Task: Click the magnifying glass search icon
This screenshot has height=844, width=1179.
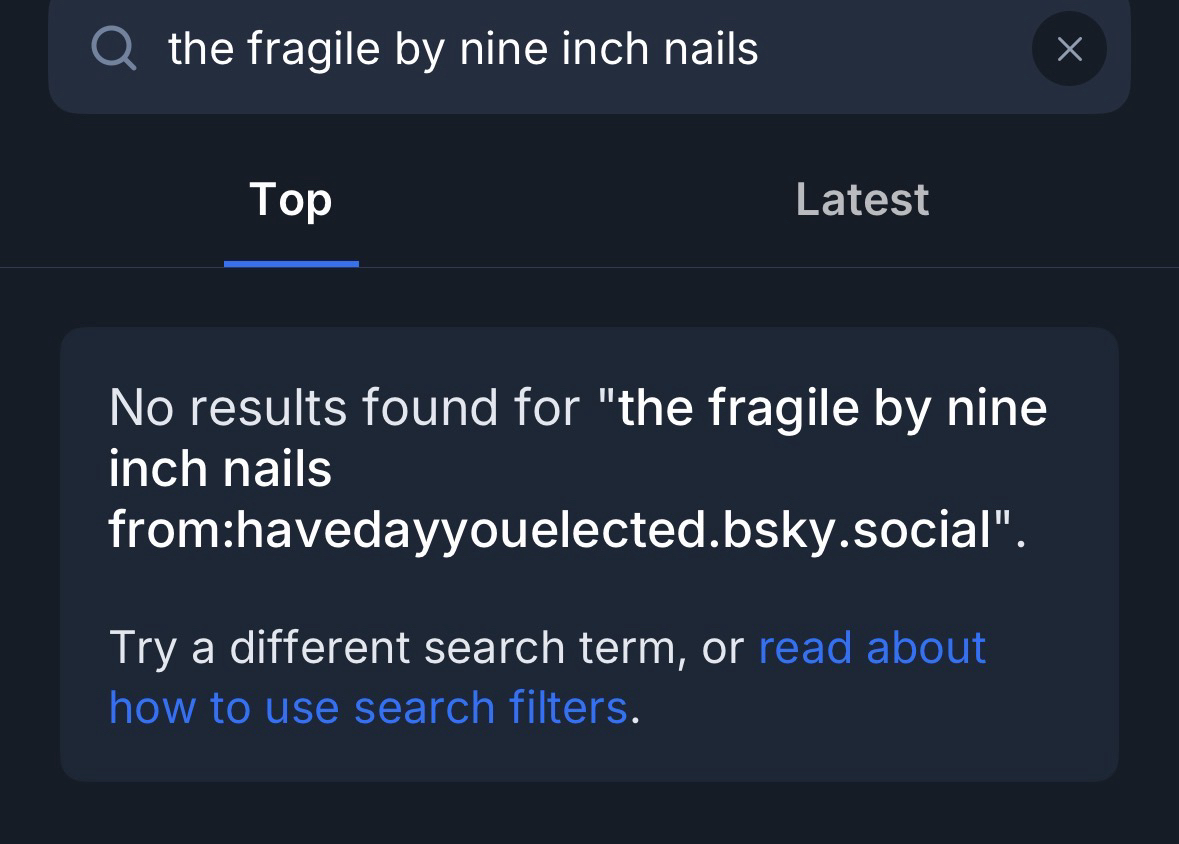Action: [x=113, y=48]
